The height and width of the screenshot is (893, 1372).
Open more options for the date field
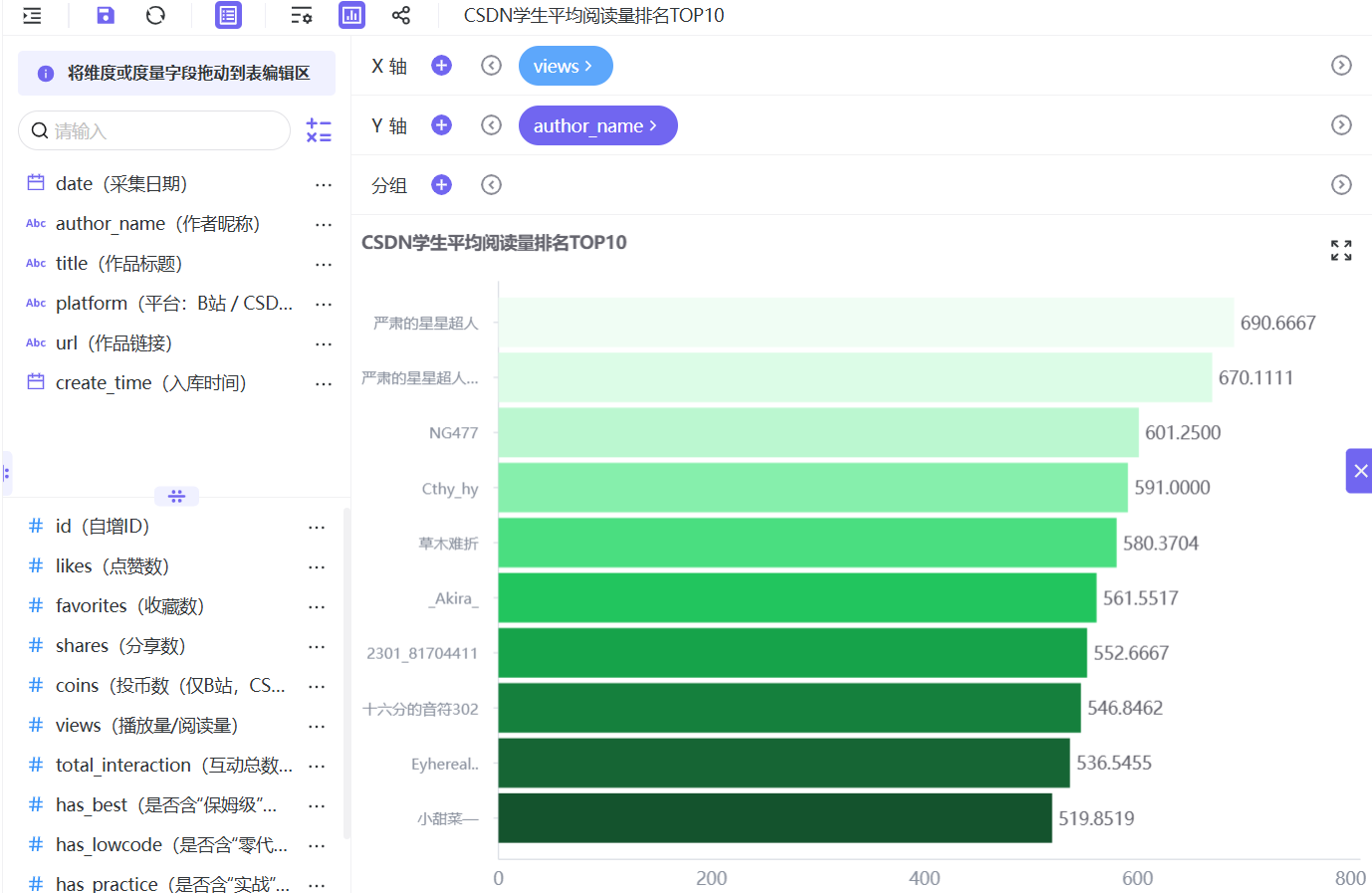(324, 184)
